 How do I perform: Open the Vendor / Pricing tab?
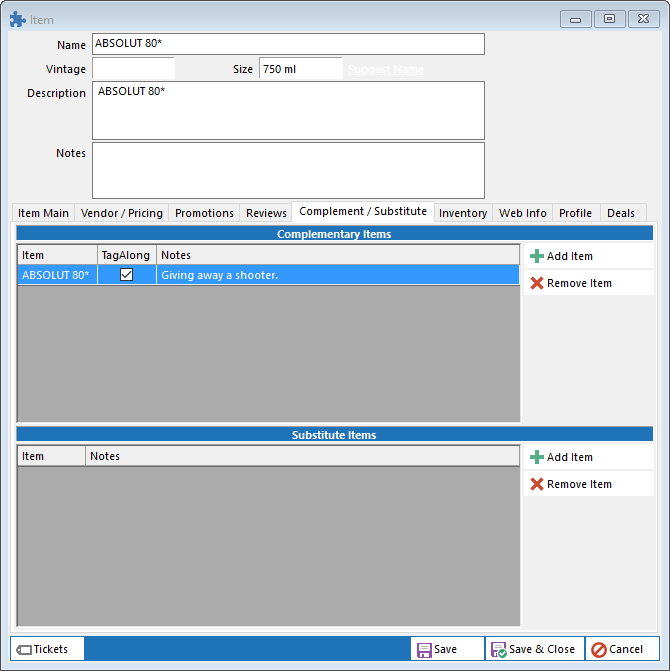click(x=121, y=213)
